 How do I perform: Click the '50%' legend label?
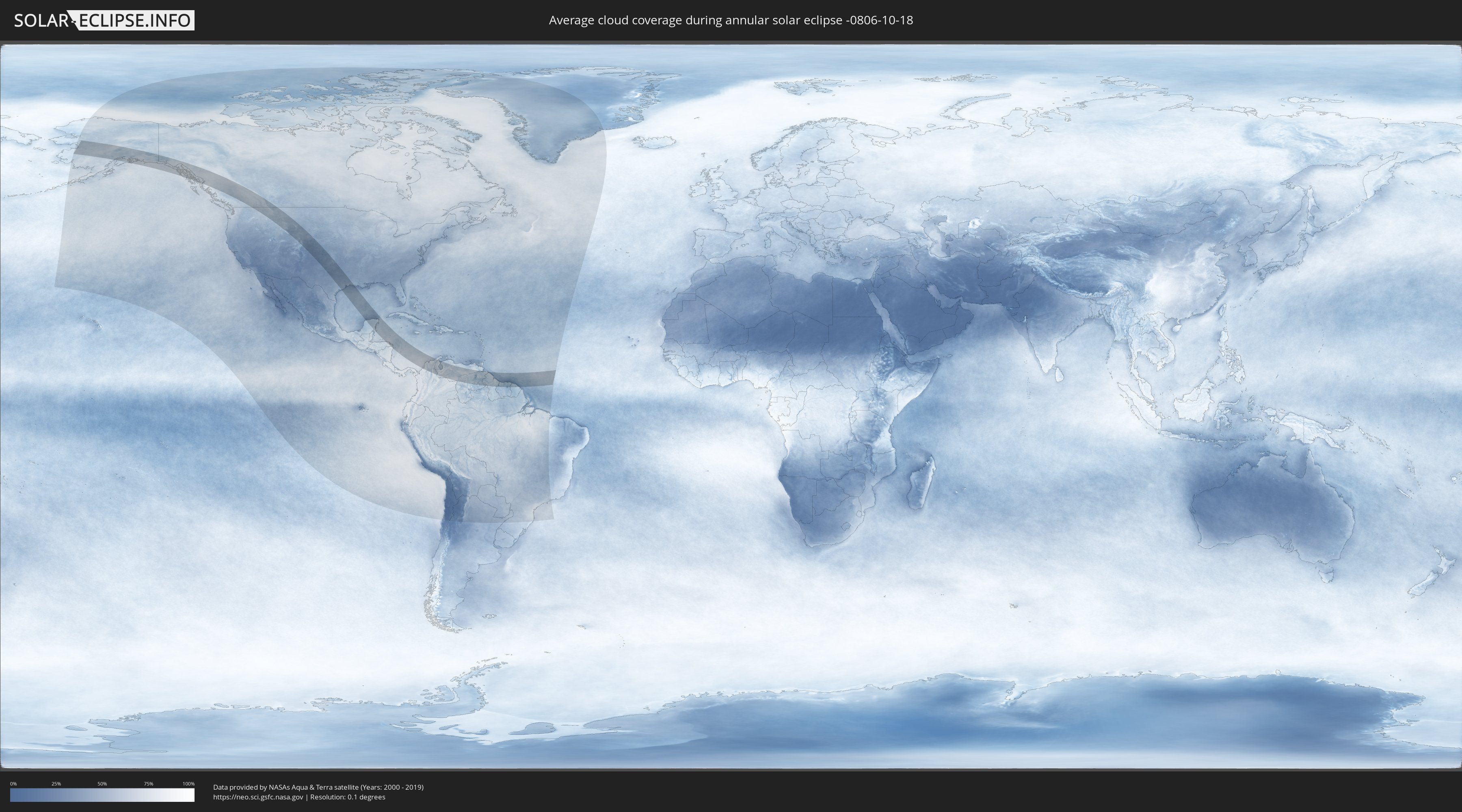(102, 784)
